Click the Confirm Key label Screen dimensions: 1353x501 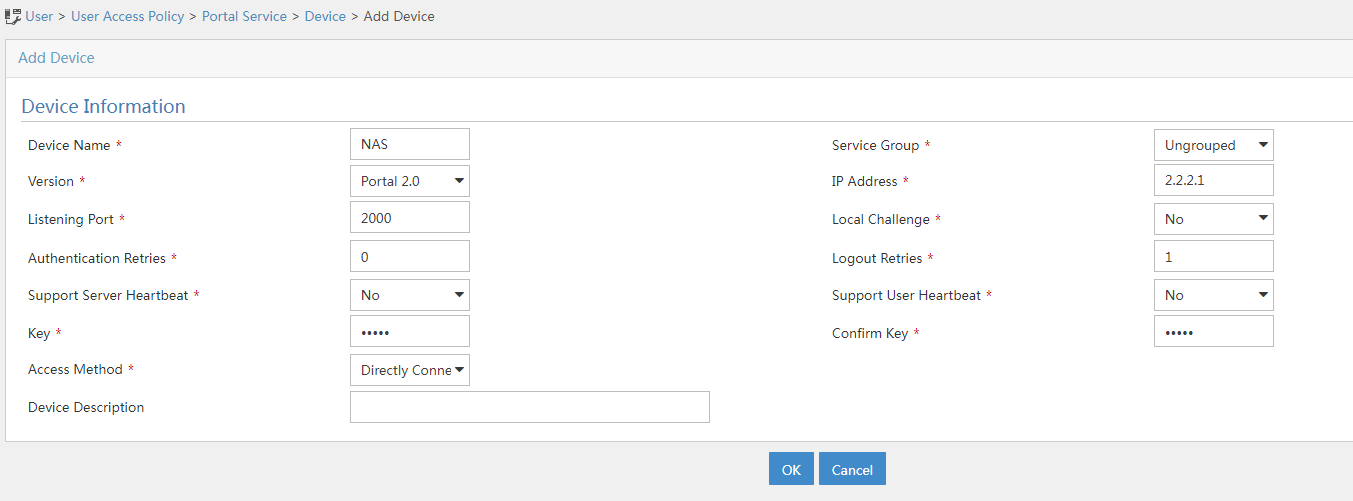(870, 333)
